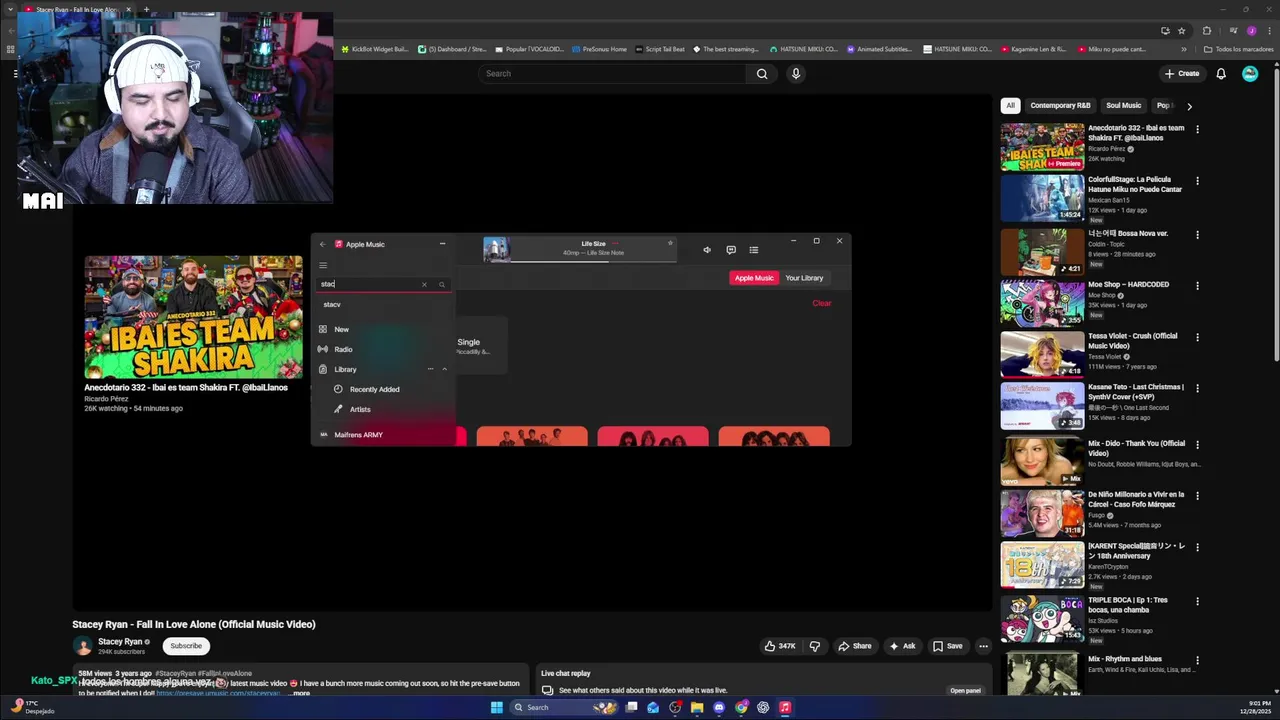Open the Ask button under video

pos(902,646)
